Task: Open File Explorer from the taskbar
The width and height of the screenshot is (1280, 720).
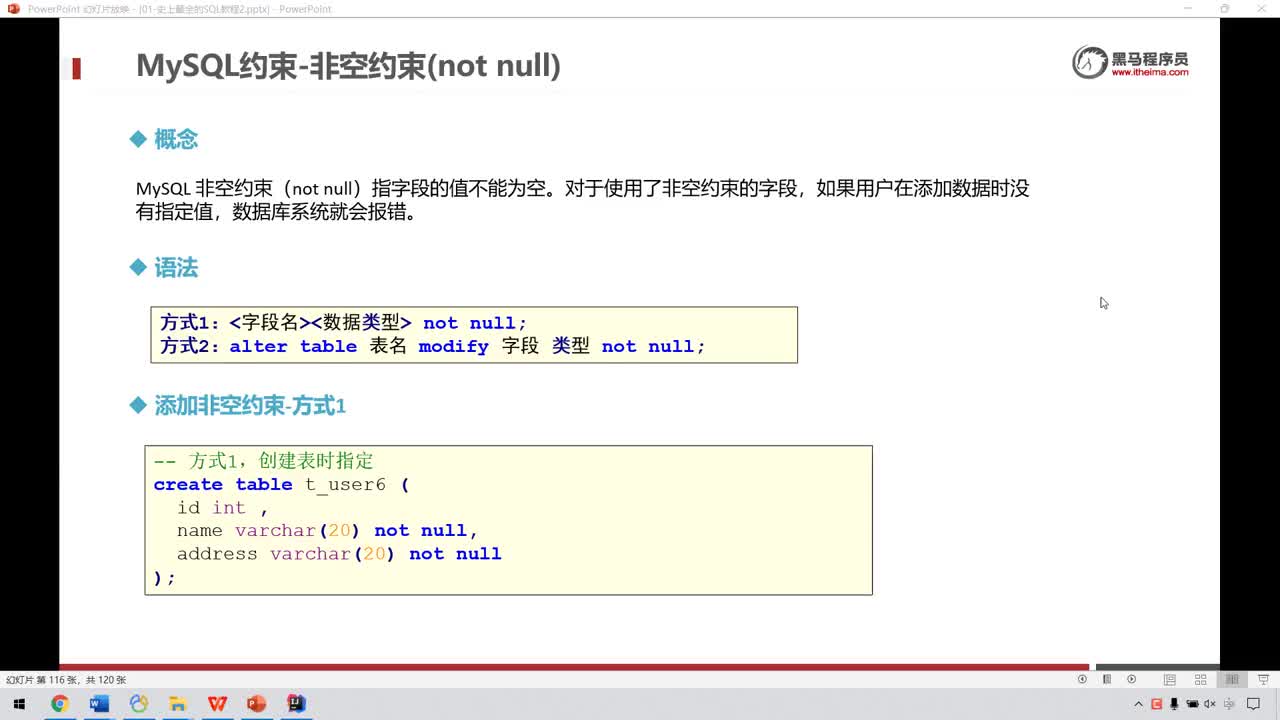Action: point(178,704)
